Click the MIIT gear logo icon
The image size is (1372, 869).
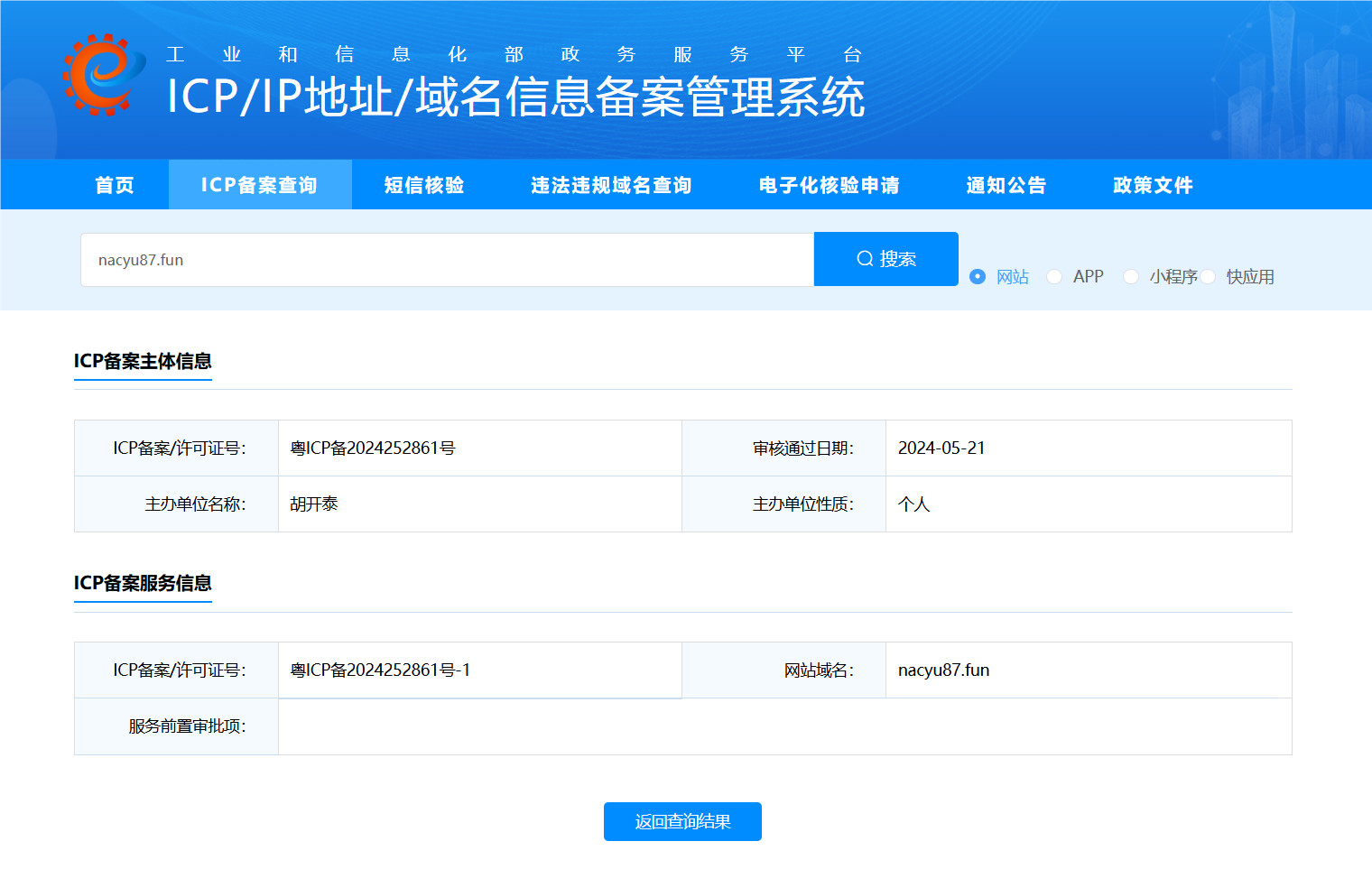pos(104,74)
